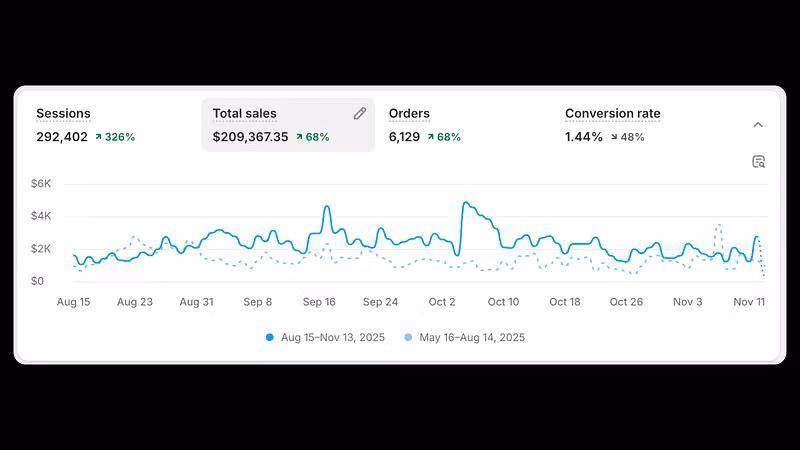Open the report view icon above chart

pos(758,162)
